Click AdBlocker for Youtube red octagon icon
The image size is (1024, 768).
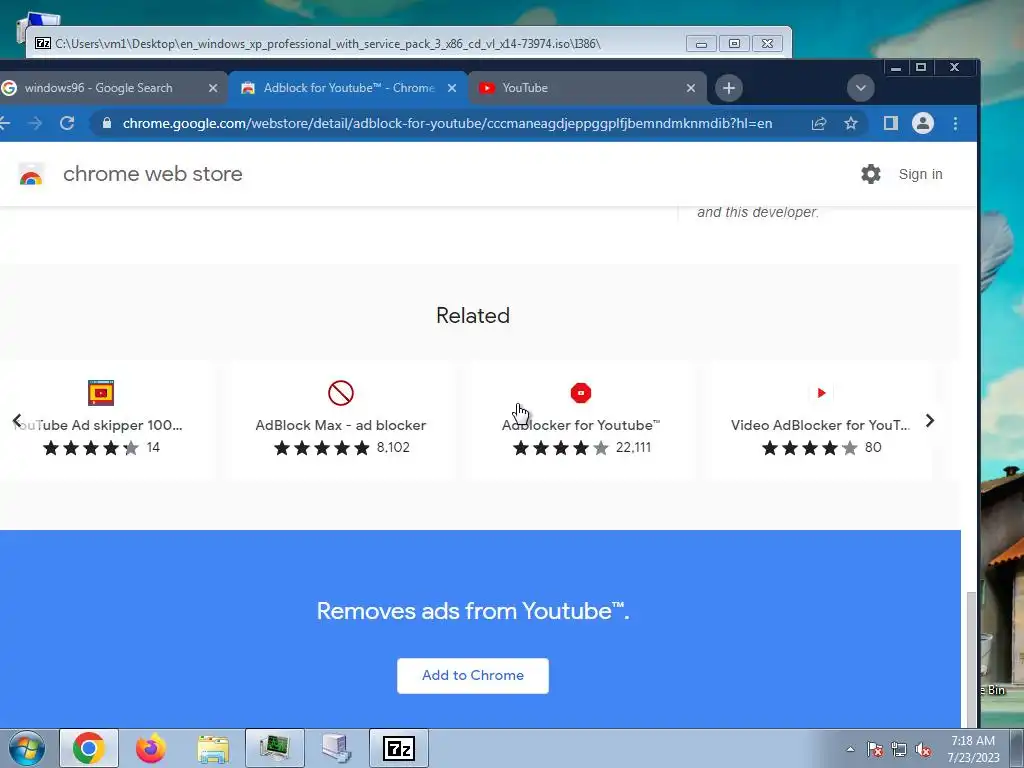(x=581, y=392)
